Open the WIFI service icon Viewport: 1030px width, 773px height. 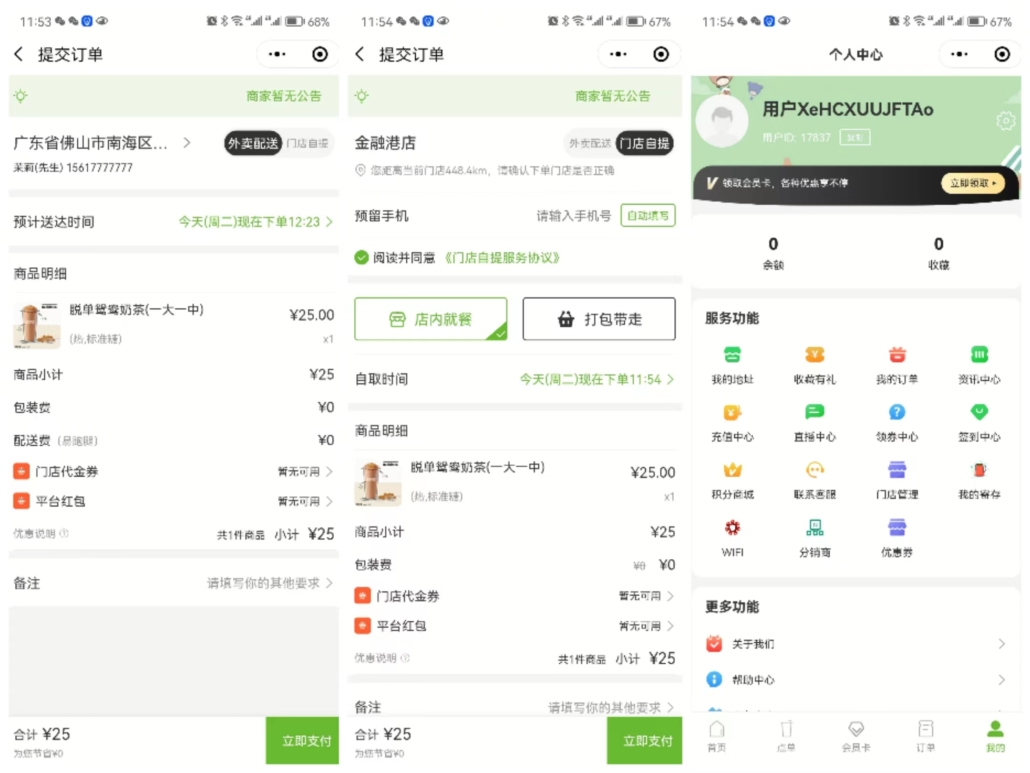pyautogui.click(x=732, y=528)
